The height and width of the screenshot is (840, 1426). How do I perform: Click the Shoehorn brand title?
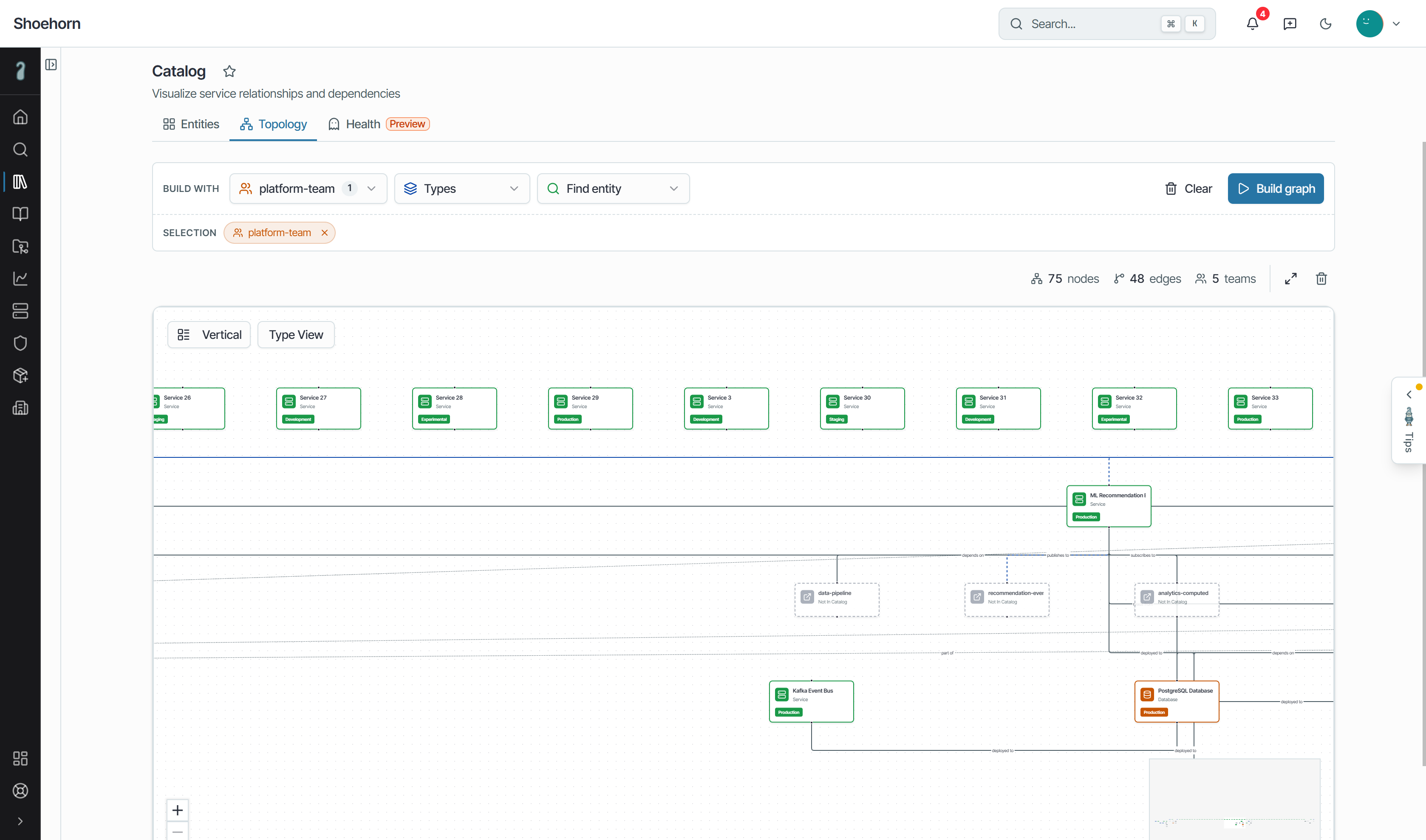click(x=47, y=24)
